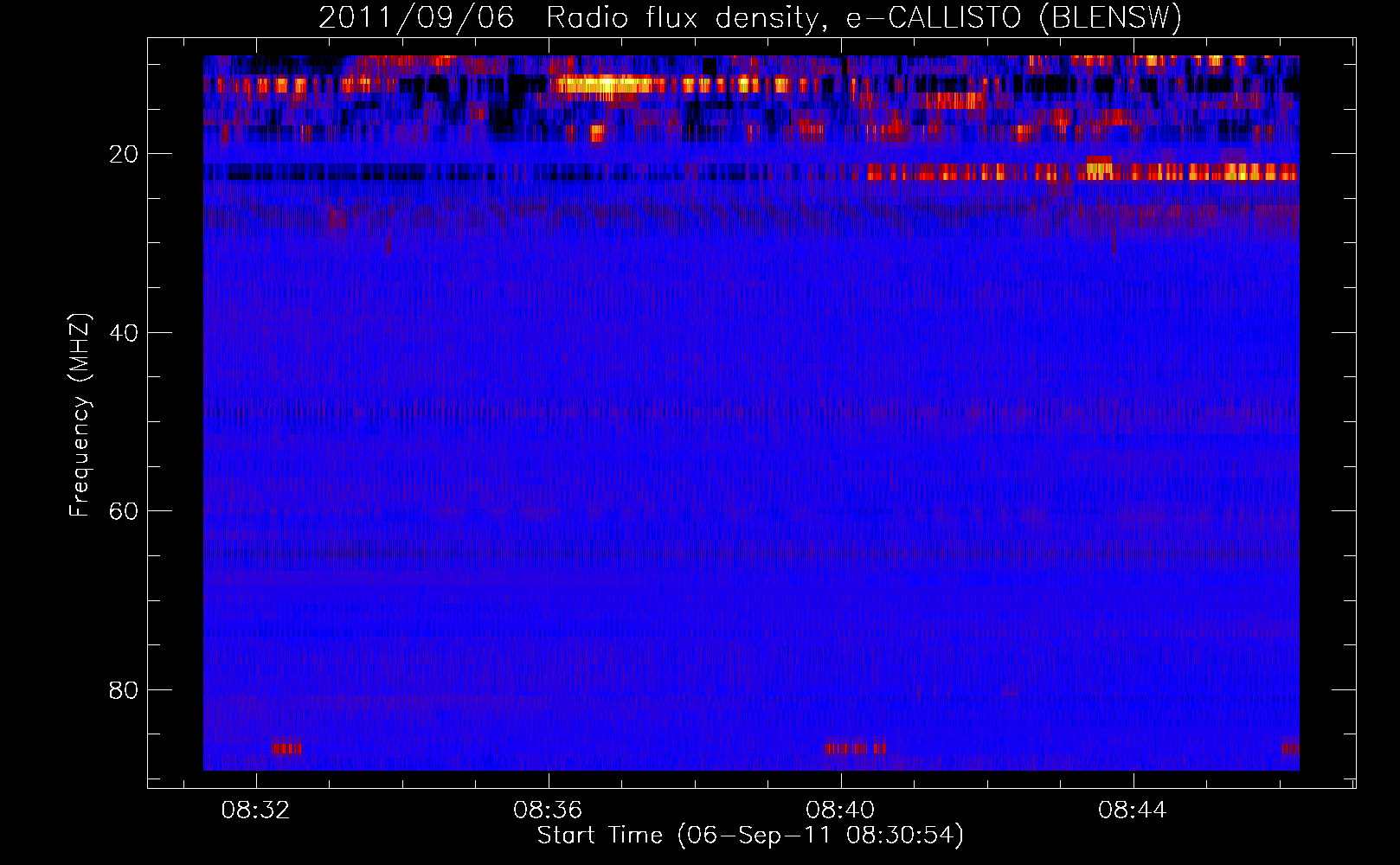Click the '80' frequency tick label
The image size is (1400, 865).
pos(124,690)
